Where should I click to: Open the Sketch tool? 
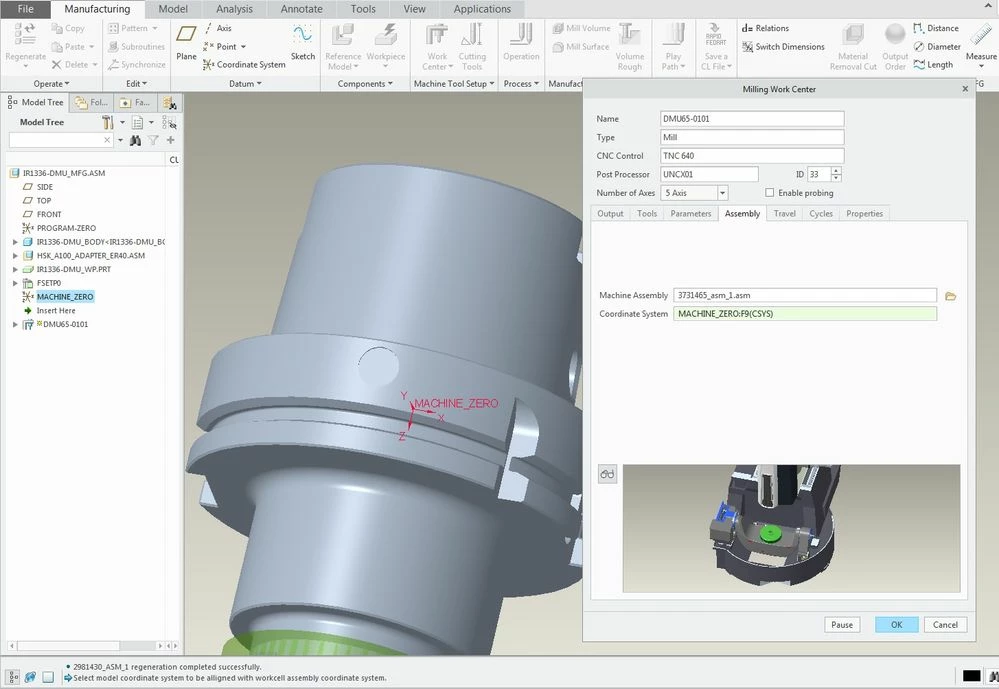click(x=303, y=42)
